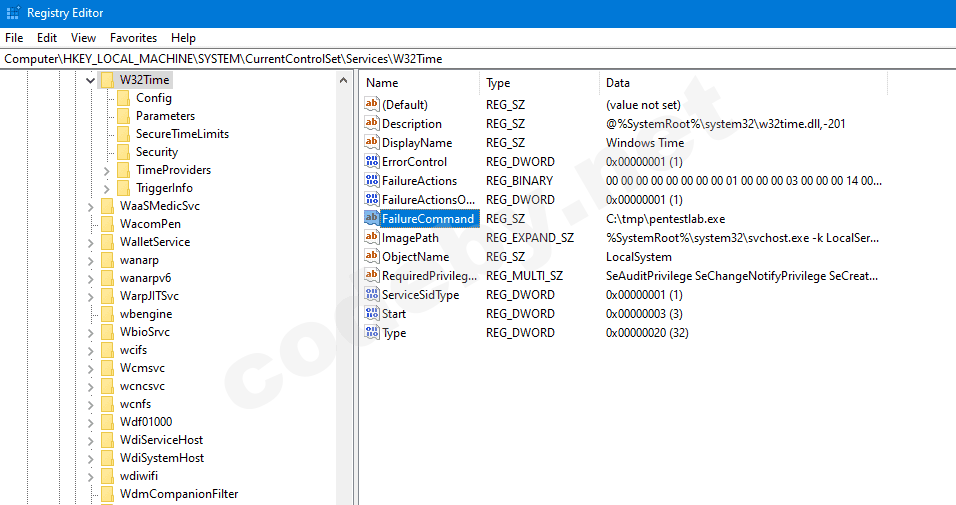Viewport: 956px width, 505px height.
Task: Click the FailureCommand string value icon
Action: 371,218
